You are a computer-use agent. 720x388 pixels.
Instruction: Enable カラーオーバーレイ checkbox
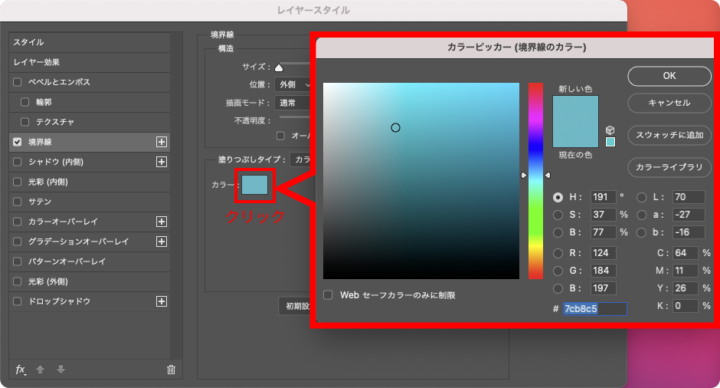(17, 221)
